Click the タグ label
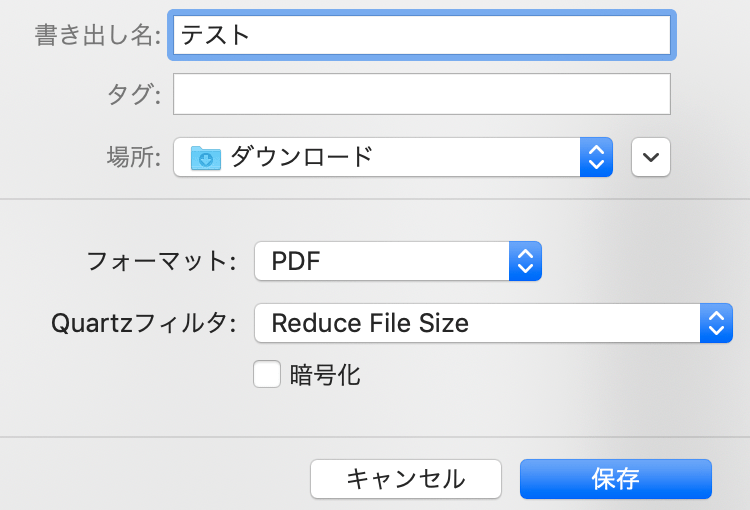Viewport: 750px width, 510px height. point(133,95)
